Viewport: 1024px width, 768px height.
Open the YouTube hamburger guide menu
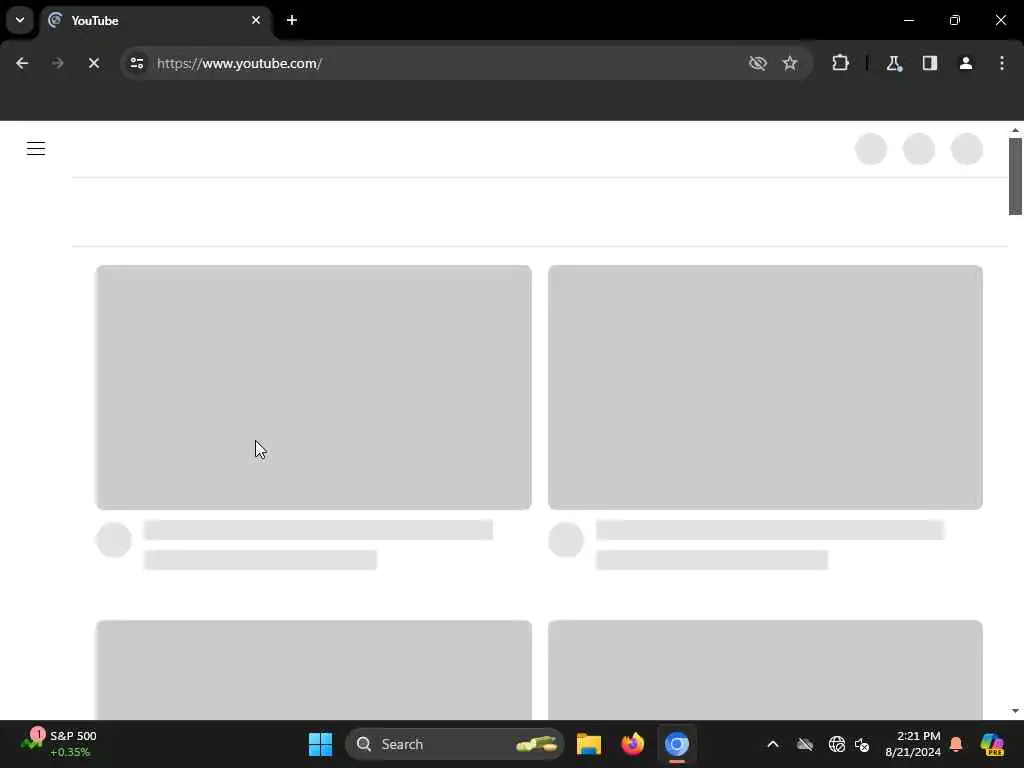[x=36, y=149]
